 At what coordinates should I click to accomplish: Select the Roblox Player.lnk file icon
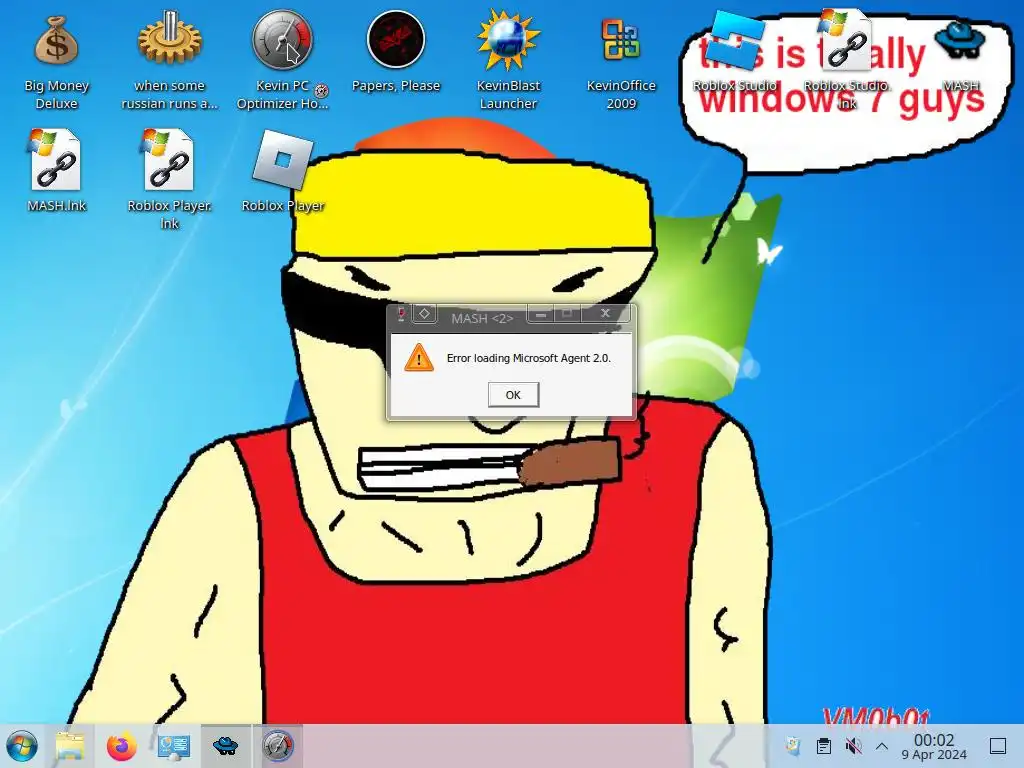[x=169, y=180]
